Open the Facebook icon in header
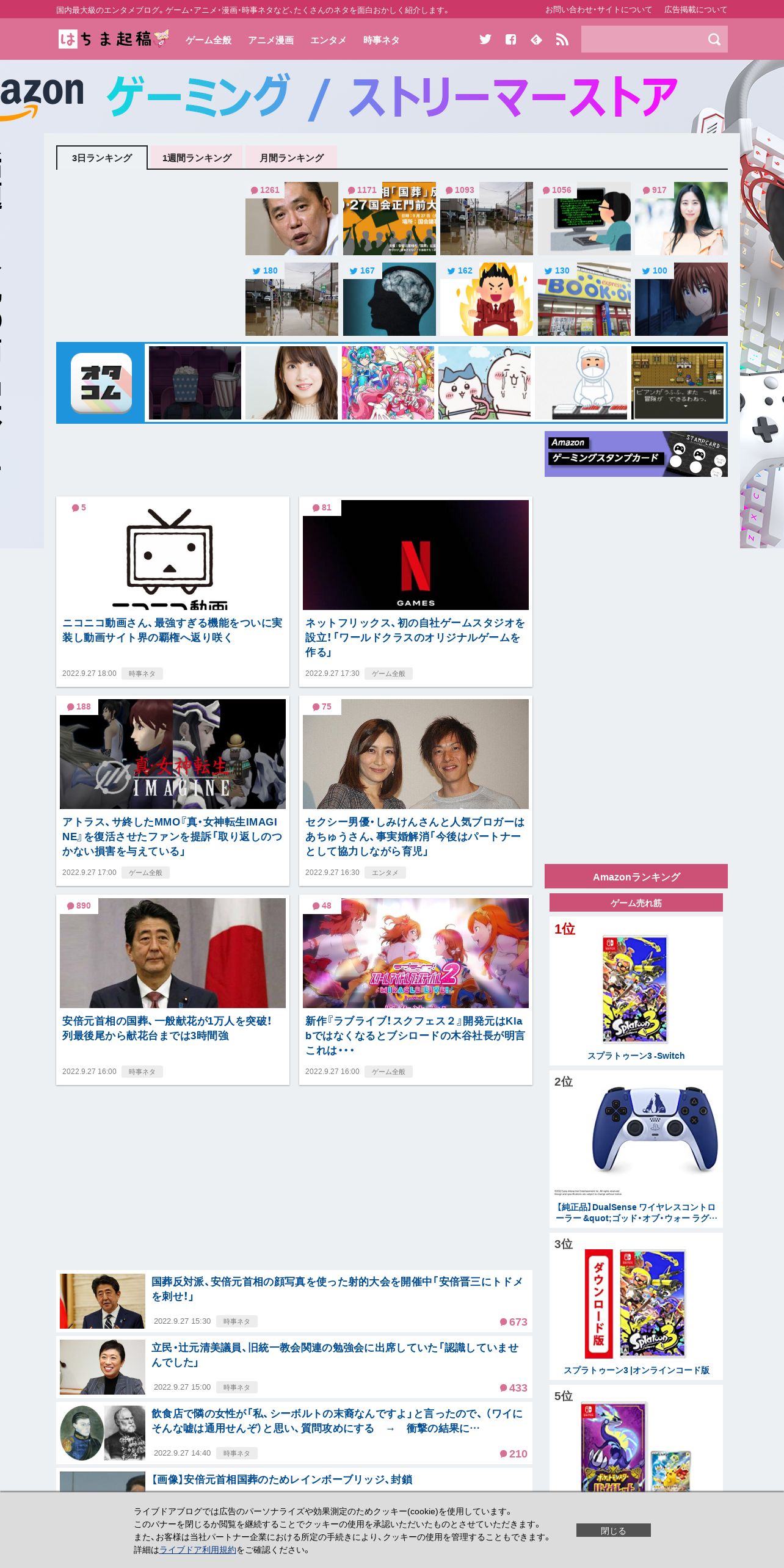The image size is (784, 1568). 510,40
